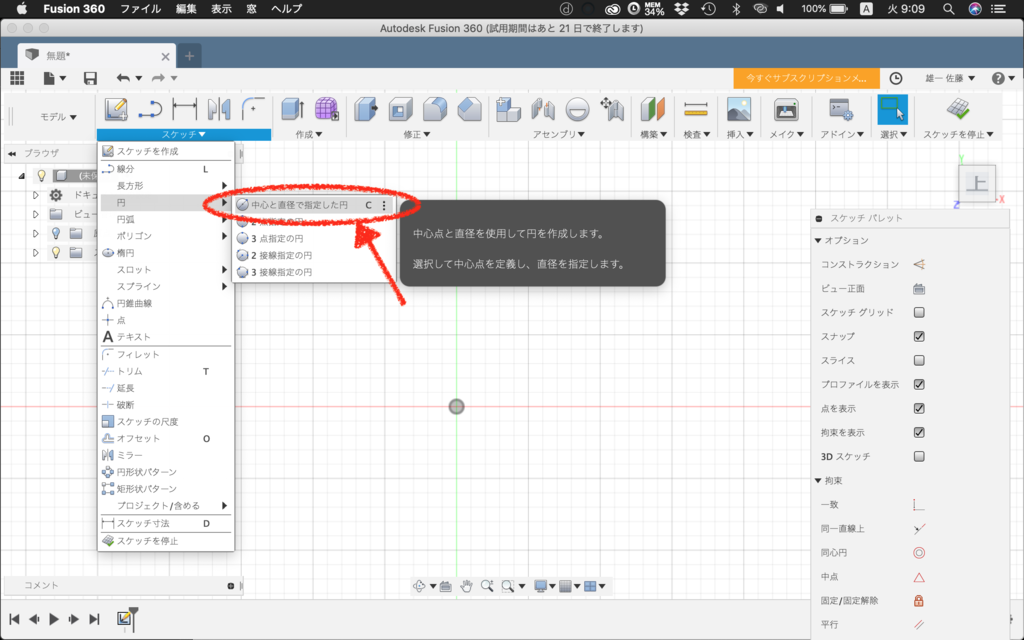Screen dimensions: 1024x640
Task: Uncheck the 点を表示 checkbox
Action: pyautogui.click(x=919, y=409)
